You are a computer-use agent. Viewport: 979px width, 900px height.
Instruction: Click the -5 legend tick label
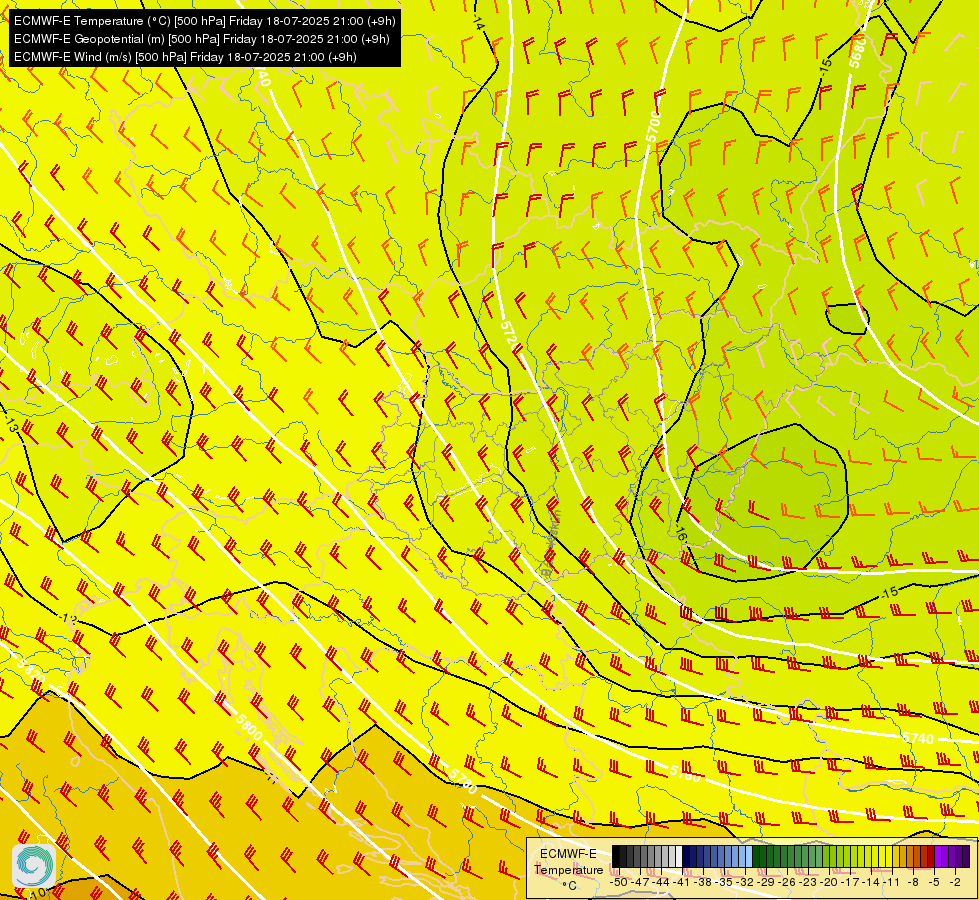(x=933, y=883)
